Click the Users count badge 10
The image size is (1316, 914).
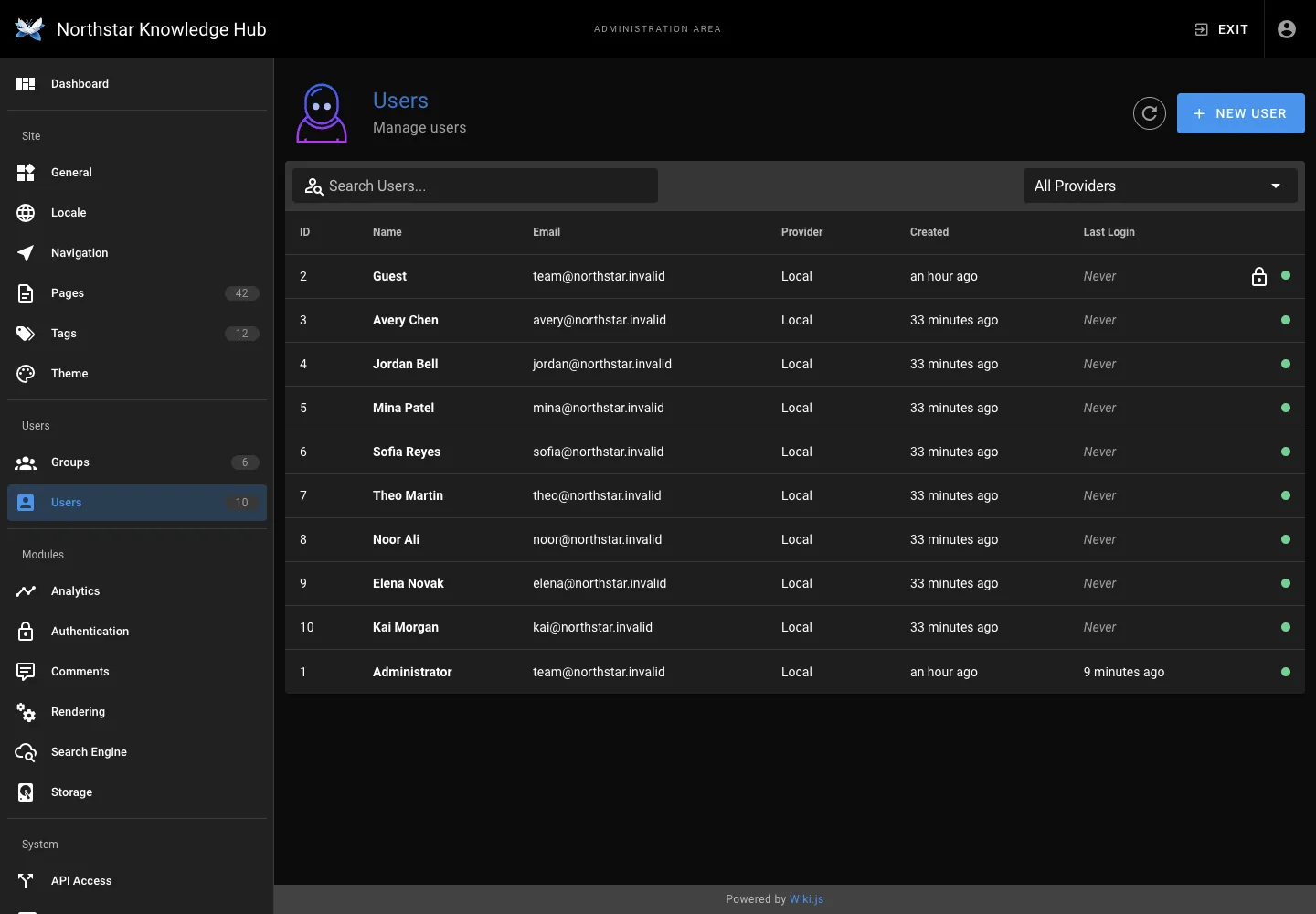pyautogui.click(x=242, y=503)
